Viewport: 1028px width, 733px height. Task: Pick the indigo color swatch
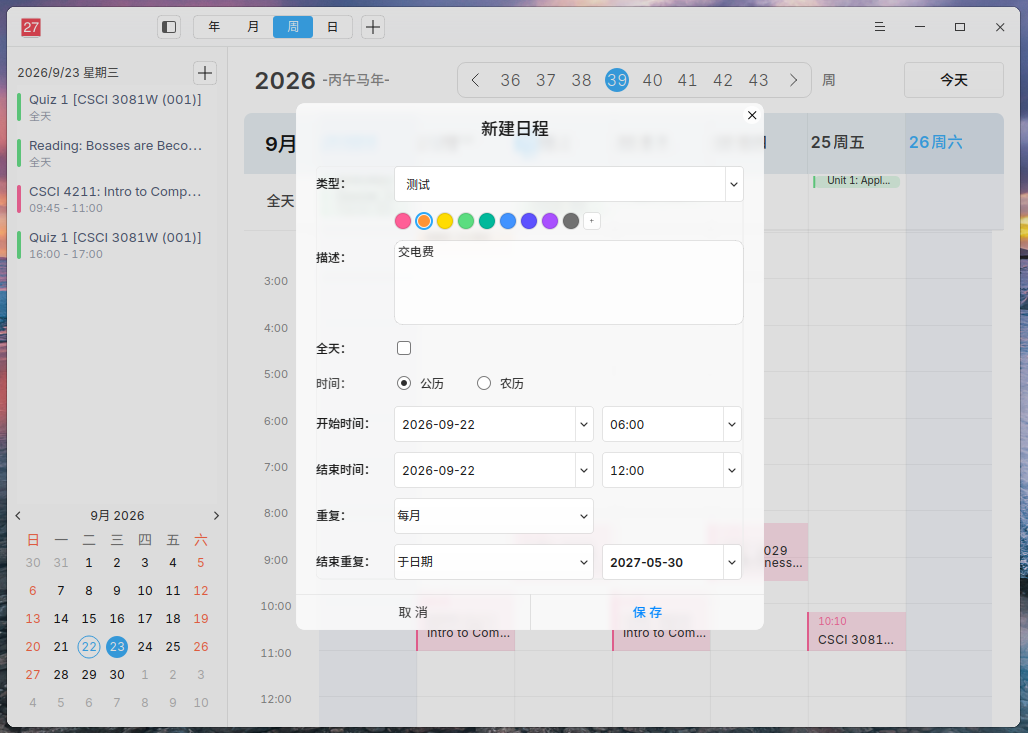(x=529, y=221)
